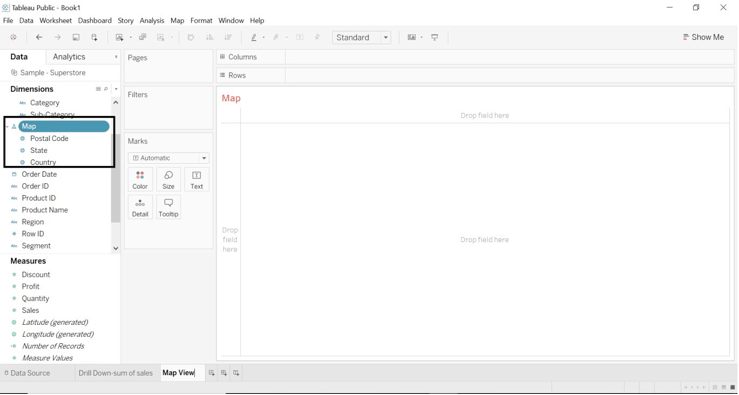
Task: Click the Tooltip marks card
Action: click(168, 207)
